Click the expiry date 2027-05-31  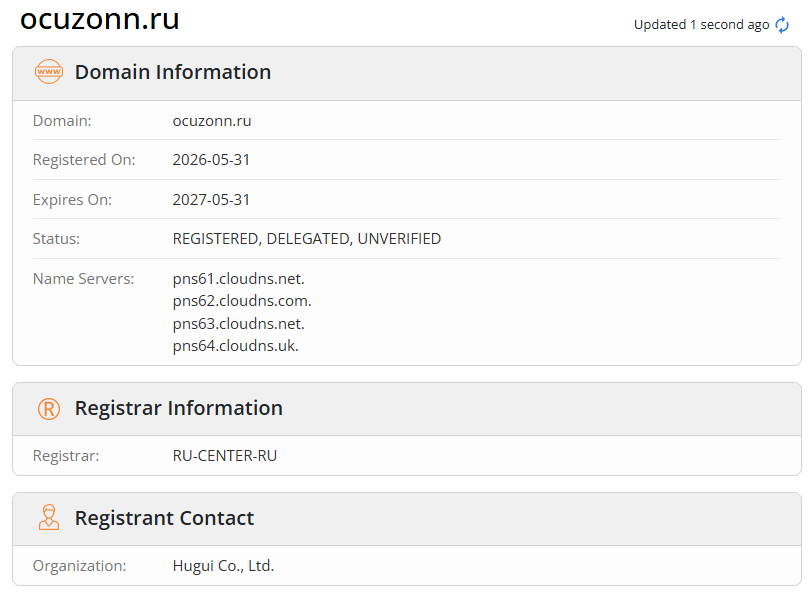211,200
